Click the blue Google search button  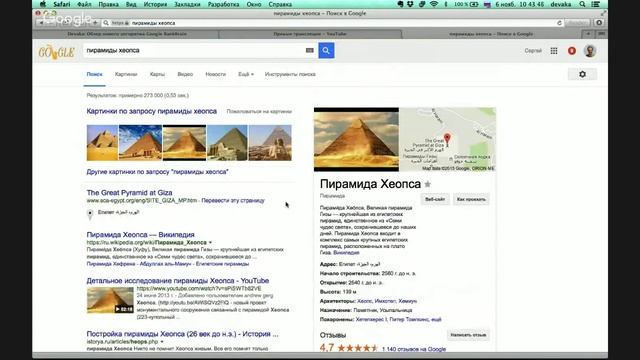pyautogui.click(x=326, y=51)
